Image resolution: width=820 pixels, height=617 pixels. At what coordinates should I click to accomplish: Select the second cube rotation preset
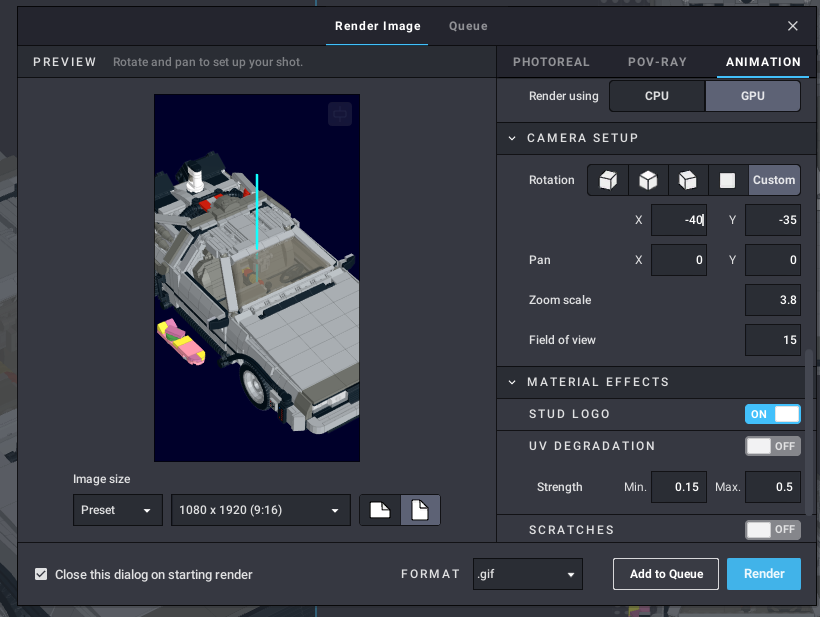(x=648, y=180)
